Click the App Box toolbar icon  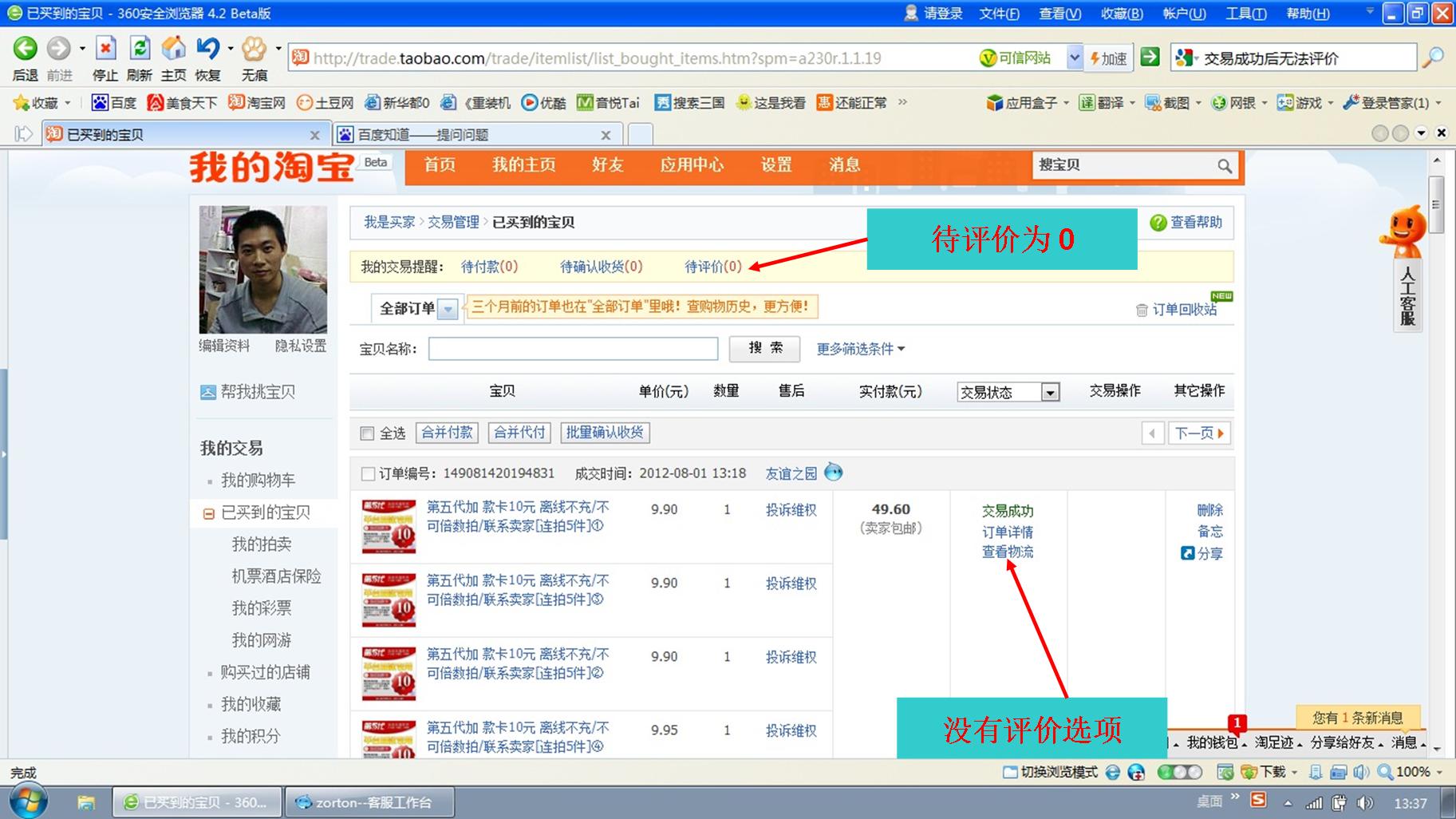tap(994, 103)
